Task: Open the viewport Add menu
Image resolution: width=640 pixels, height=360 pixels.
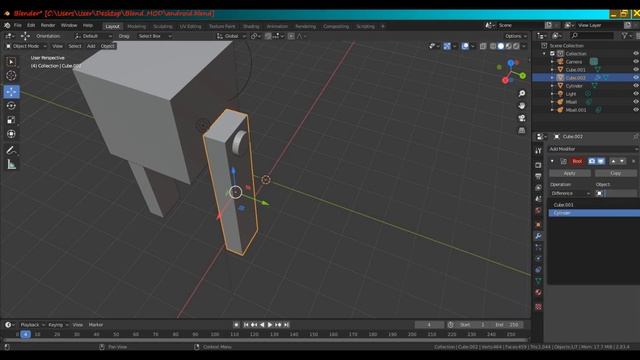Action: (91, 46)
